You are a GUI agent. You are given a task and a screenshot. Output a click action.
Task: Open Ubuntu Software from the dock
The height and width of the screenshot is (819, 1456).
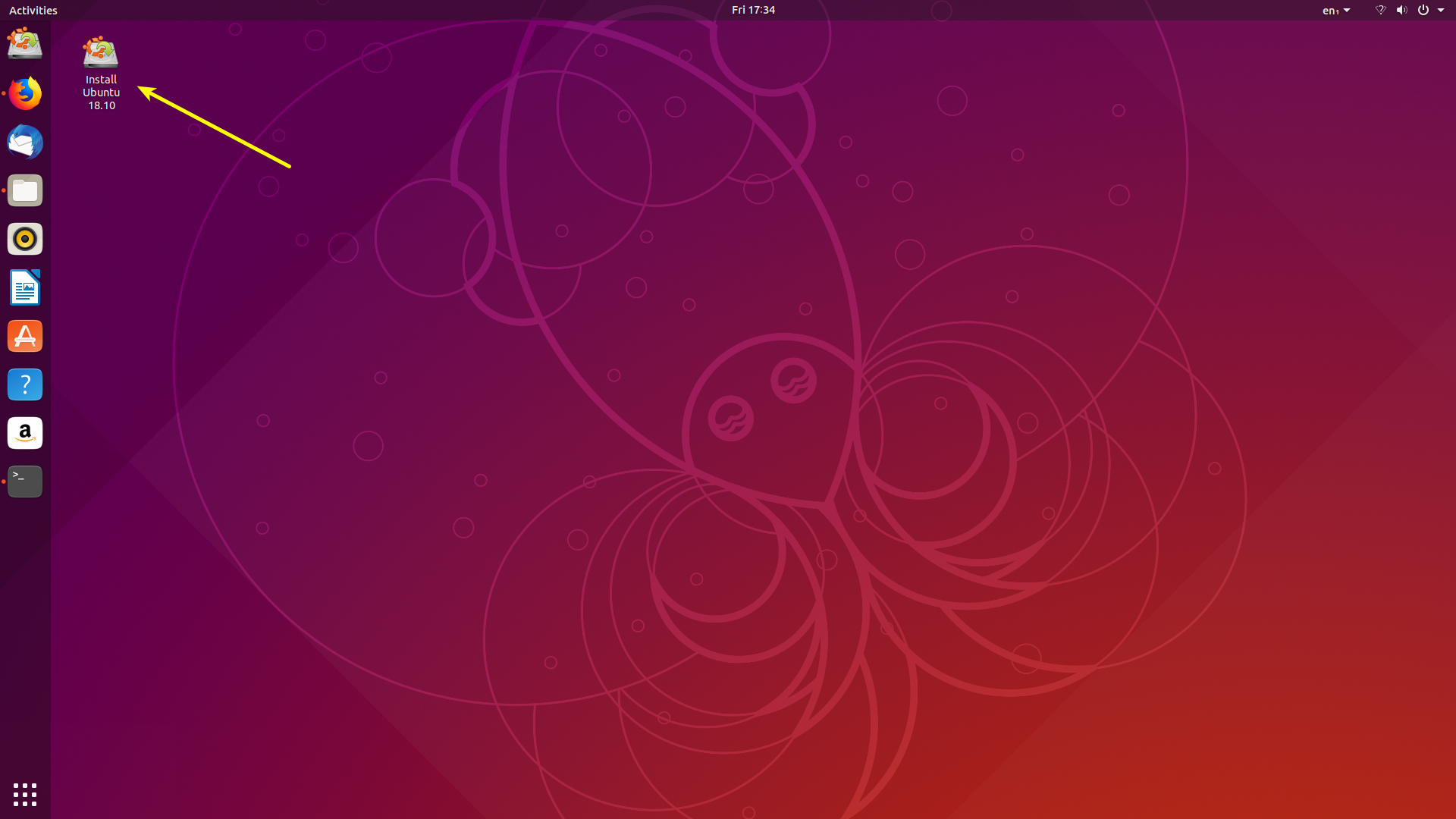click(x=25, y=336)
